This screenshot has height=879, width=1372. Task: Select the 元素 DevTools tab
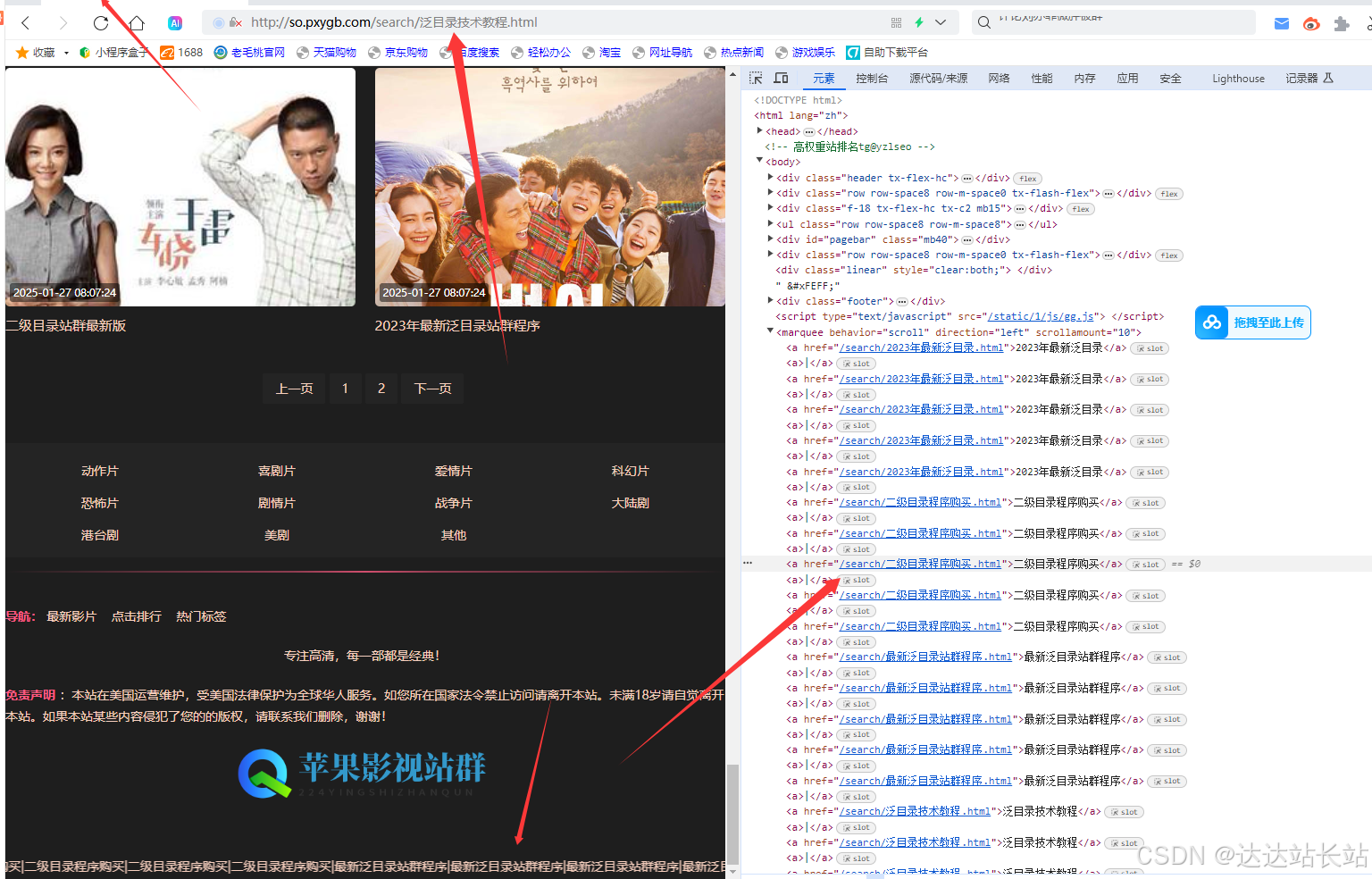(824, 79)
